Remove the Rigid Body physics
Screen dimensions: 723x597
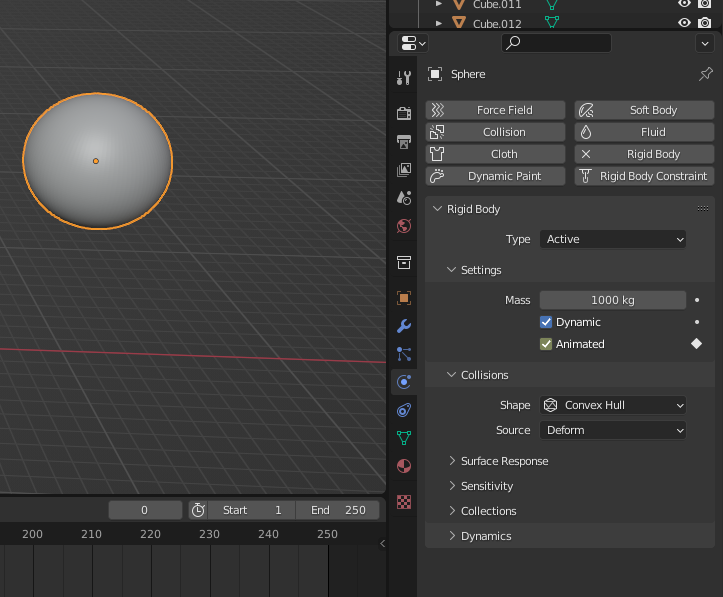pyautogui.click(x=644, y=154)
